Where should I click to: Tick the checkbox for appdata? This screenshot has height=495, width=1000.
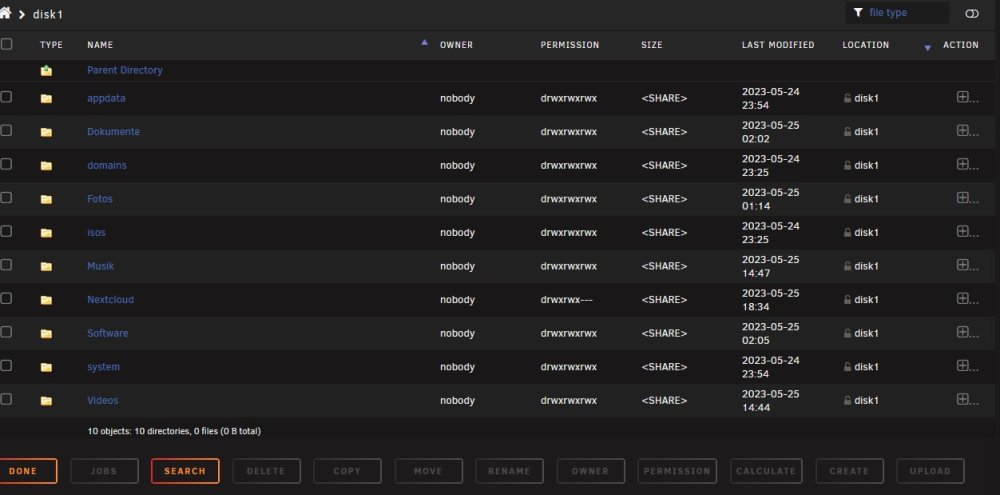6,97
